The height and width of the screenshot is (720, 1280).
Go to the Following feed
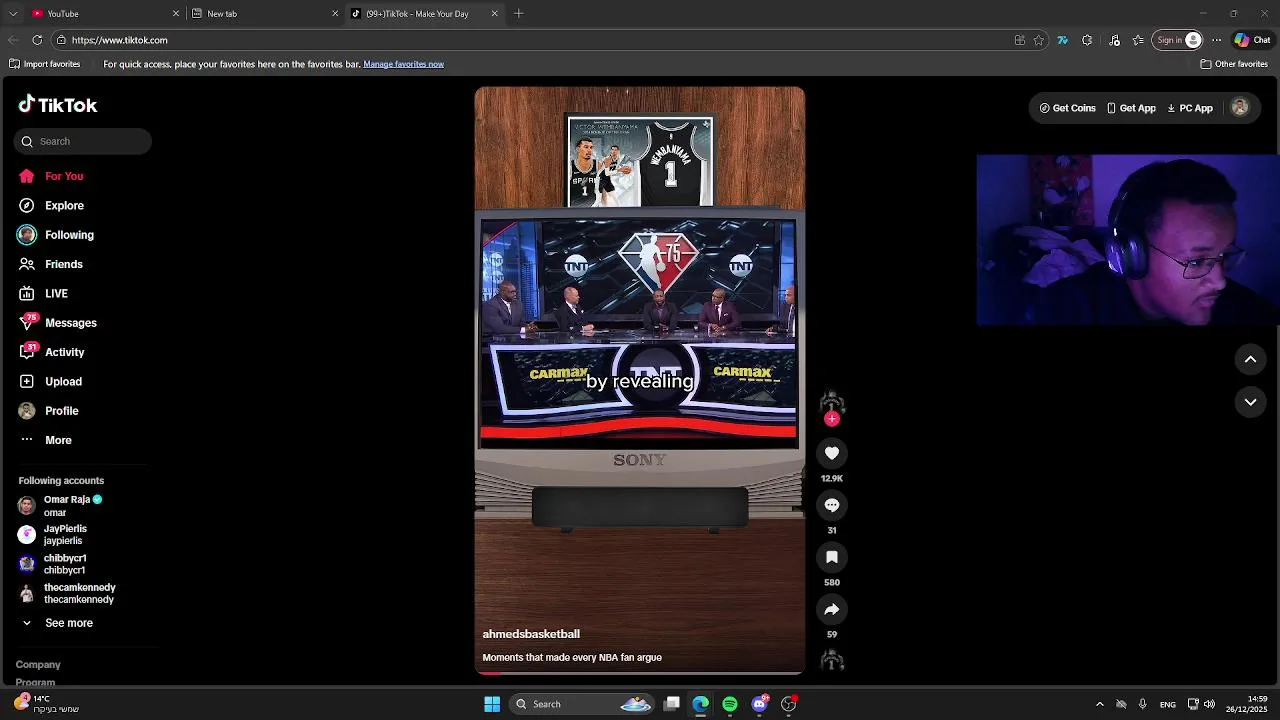(69, 235)
